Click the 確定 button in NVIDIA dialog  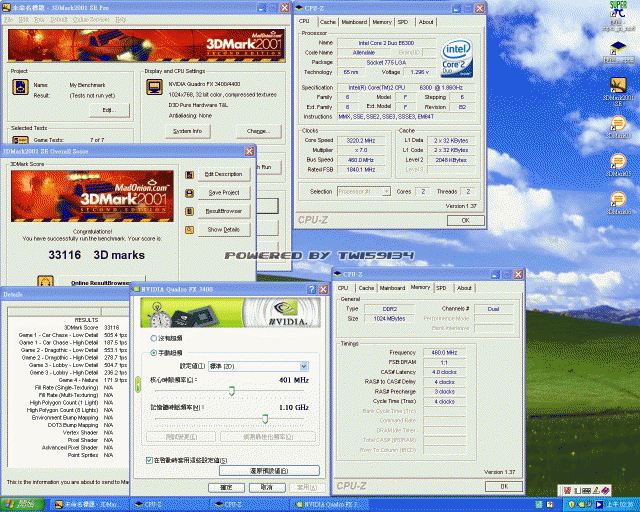tap(226, 488)
